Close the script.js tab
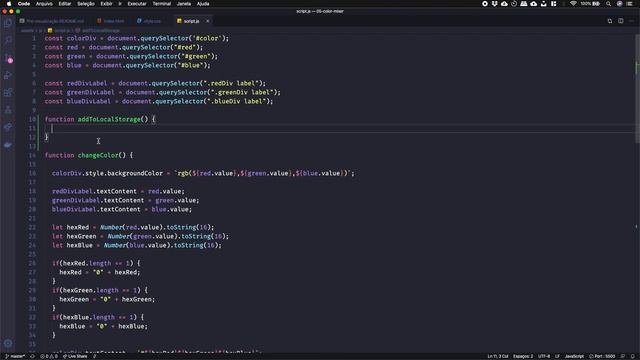Viewport: 640px width, 360px height. pos(207,21)
